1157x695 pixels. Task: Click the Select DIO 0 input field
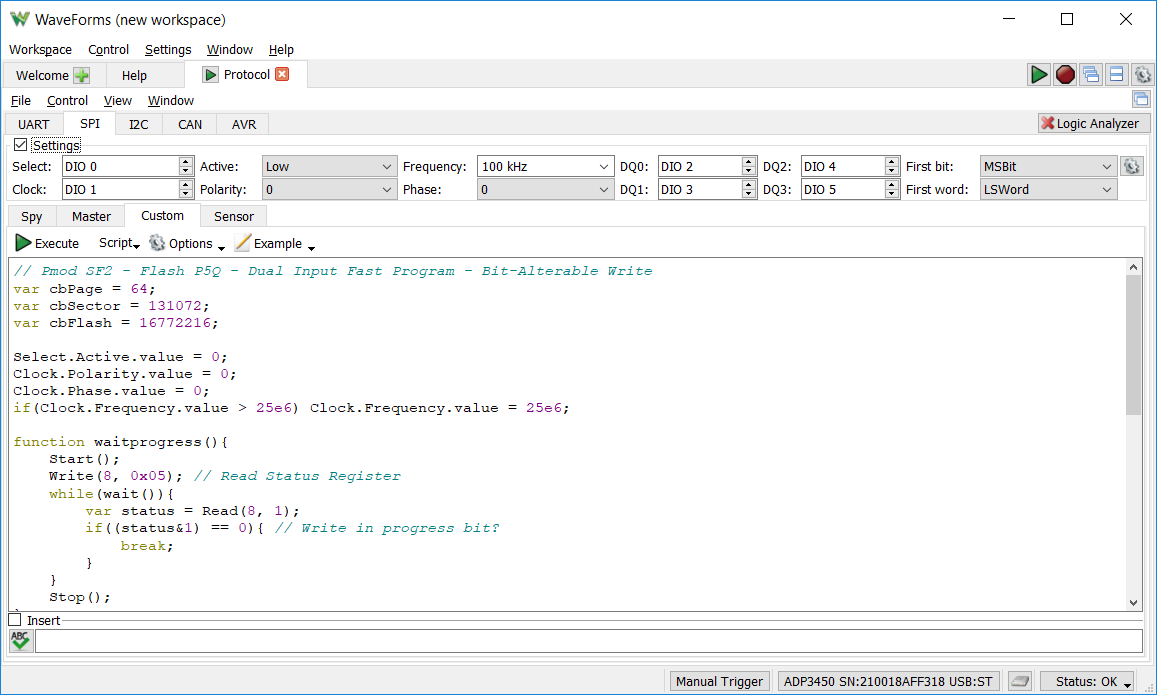click(120, 167)
